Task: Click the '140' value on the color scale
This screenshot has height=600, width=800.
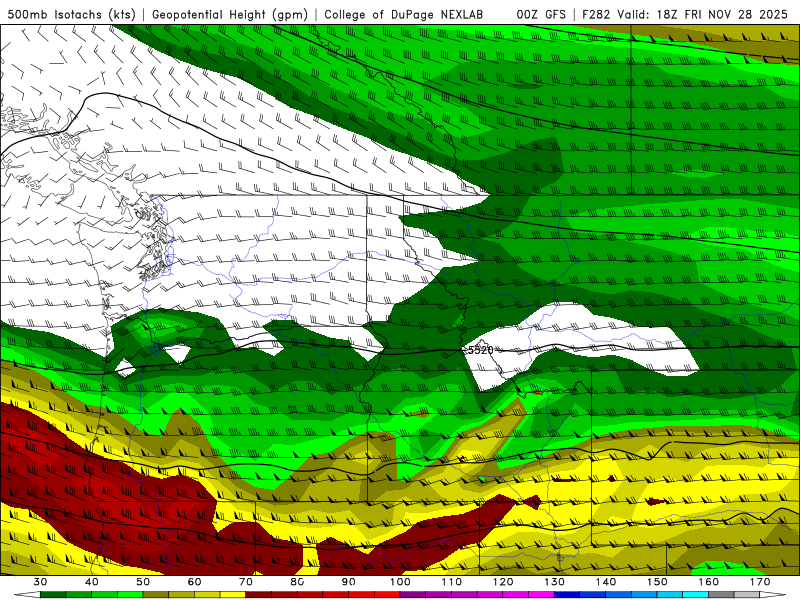Action: click(606, 582)
